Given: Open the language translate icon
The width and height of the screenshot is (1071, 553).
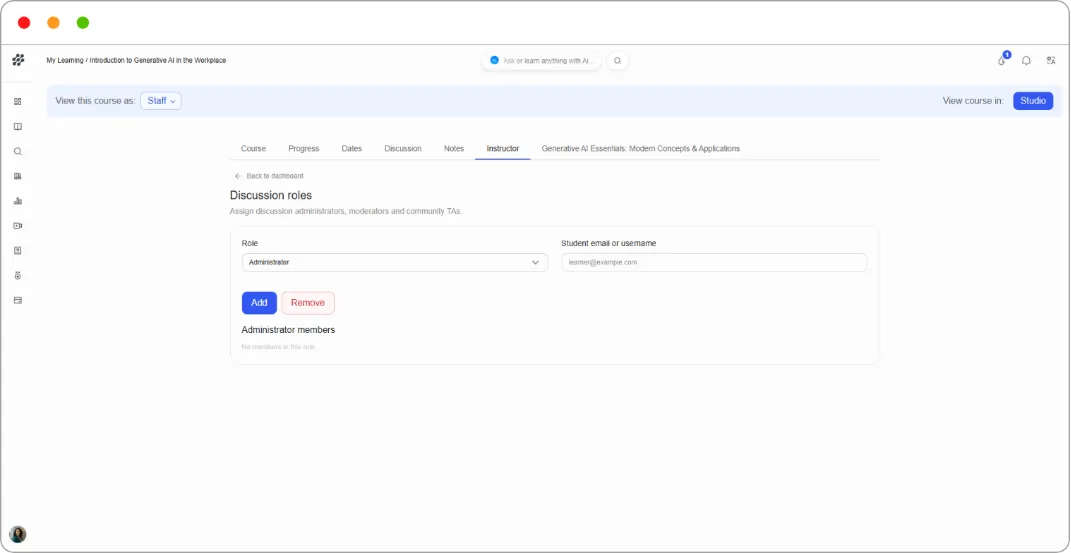Looking at the screenshot, I should click(1051, 61).
